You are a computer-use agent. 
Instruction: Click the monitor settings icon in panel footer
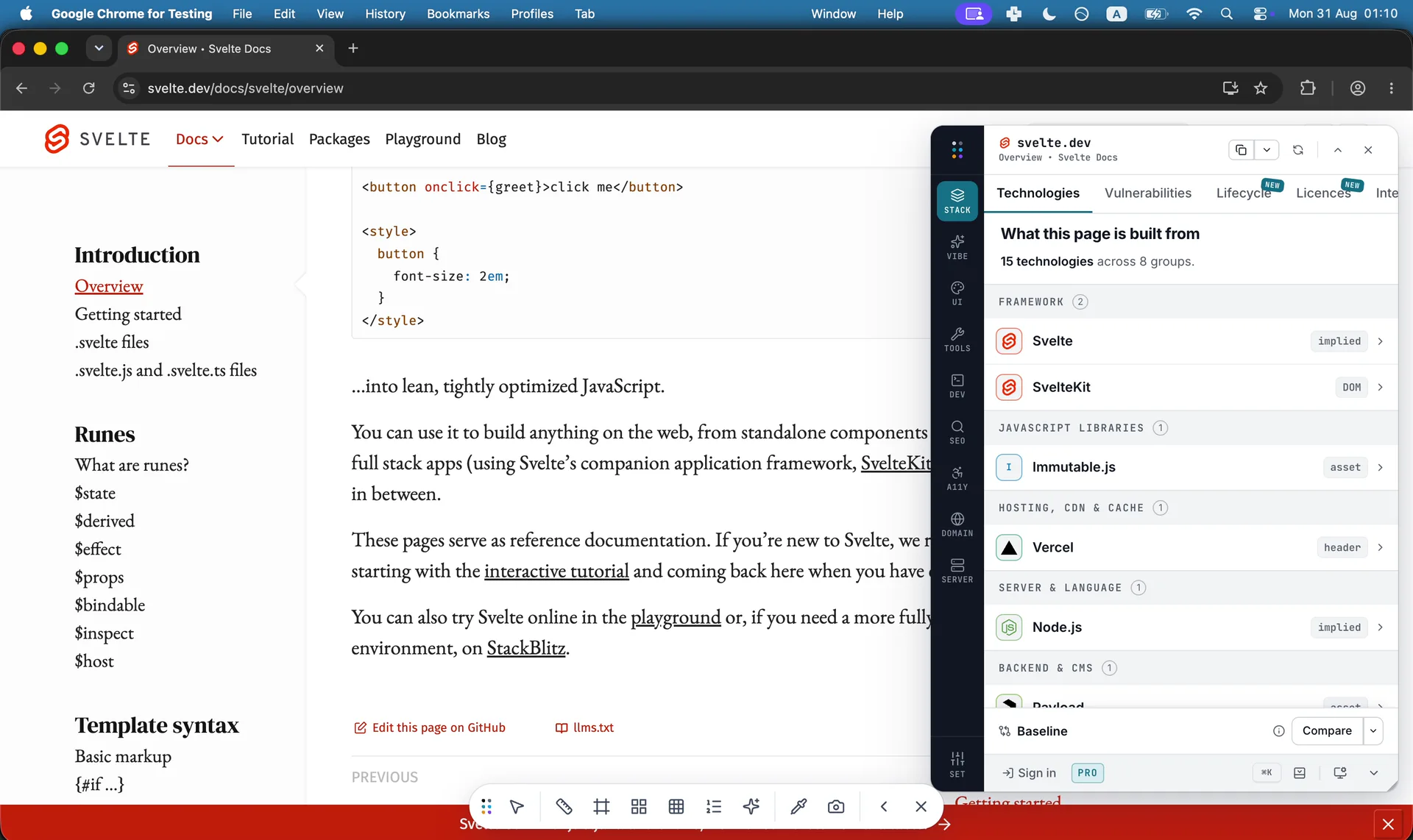pos(1340,773)
